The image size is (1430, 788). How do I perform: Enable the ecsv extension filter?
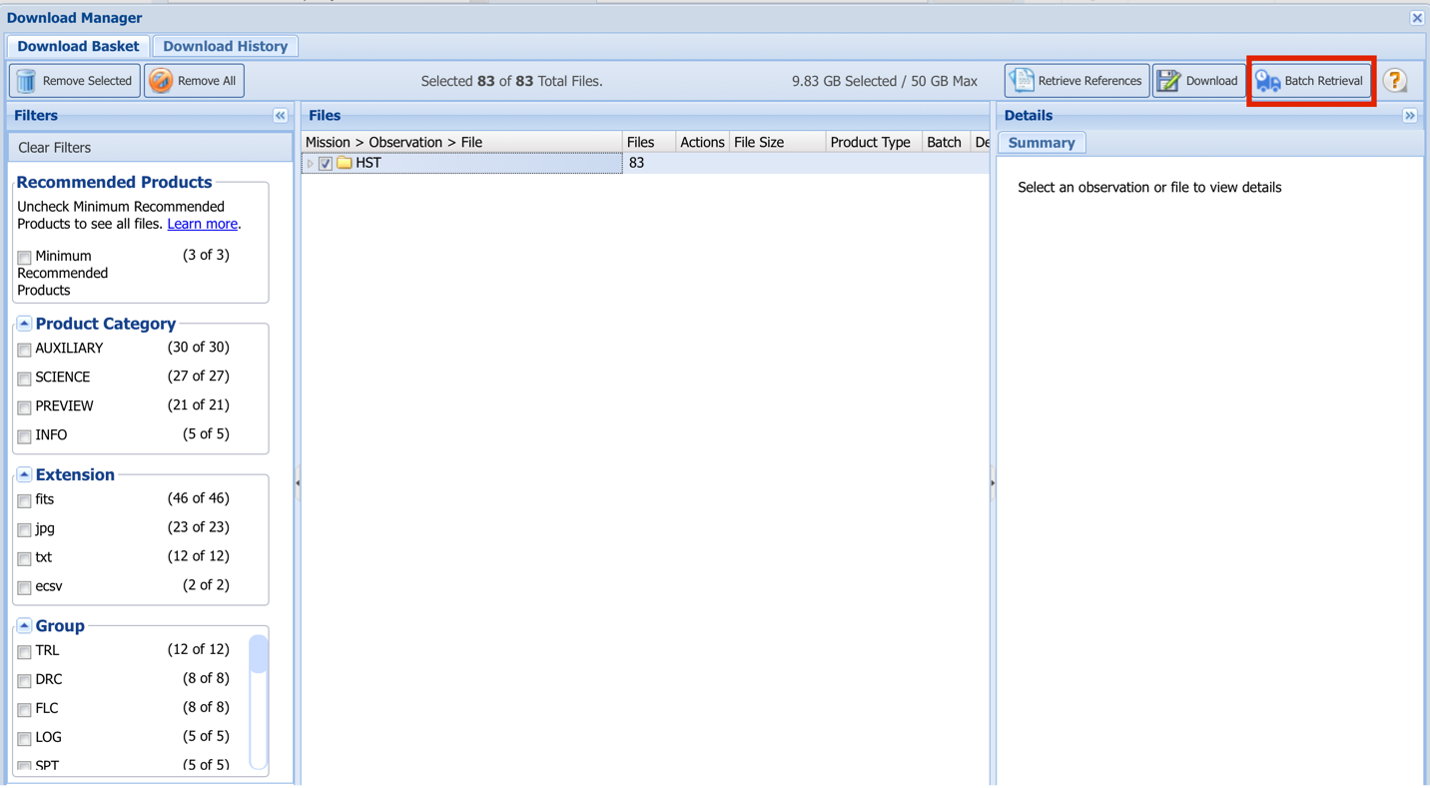tap(24, 588)
